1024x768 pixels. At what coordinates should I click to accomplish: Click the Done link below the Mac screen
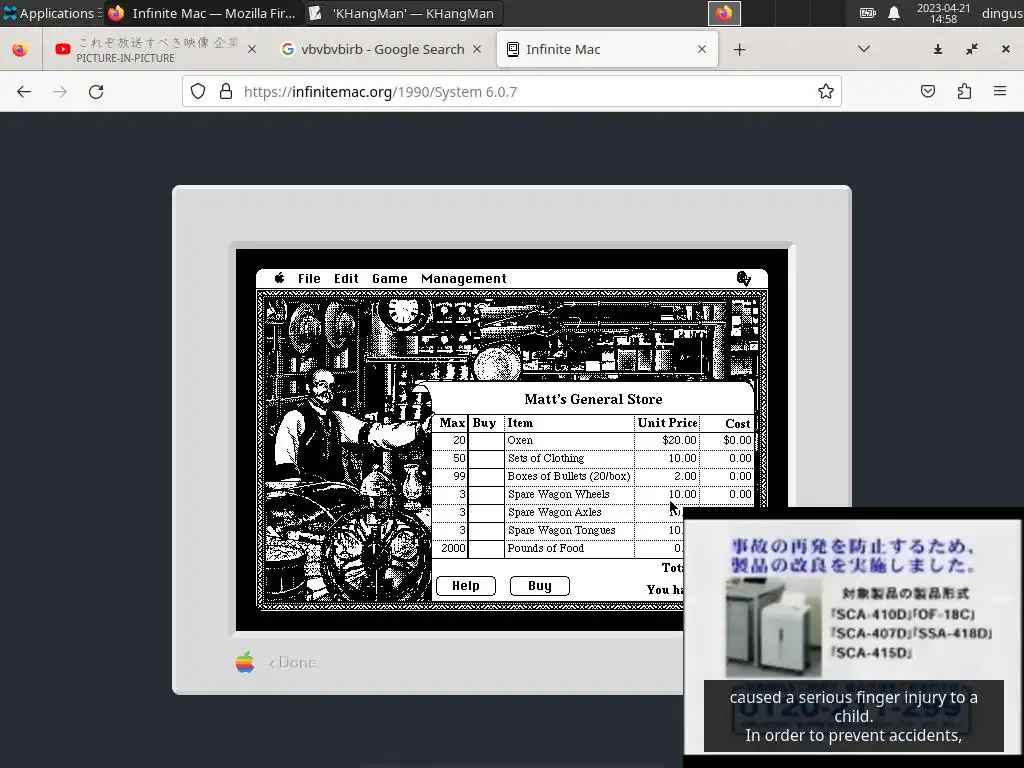tap(293, 662)
